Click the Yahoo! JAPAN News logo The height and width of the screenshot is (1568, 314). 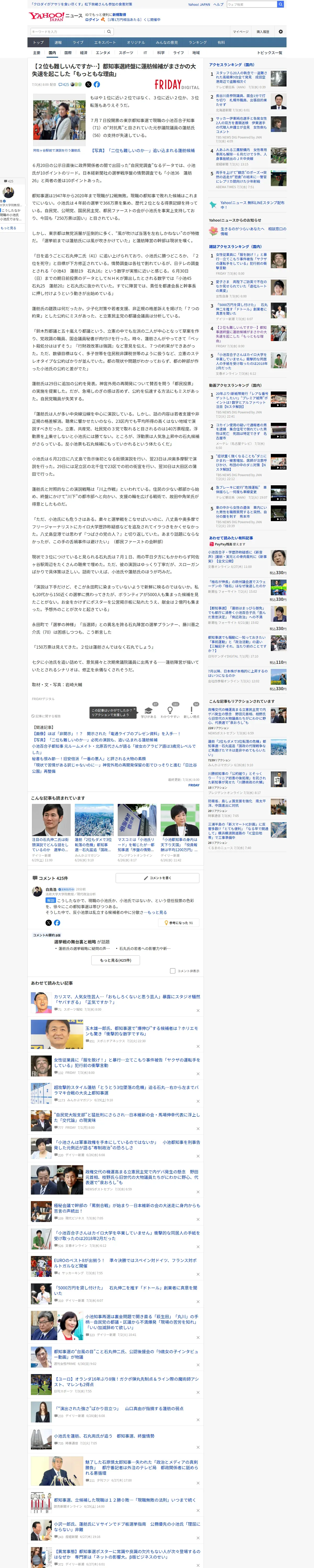55,16
